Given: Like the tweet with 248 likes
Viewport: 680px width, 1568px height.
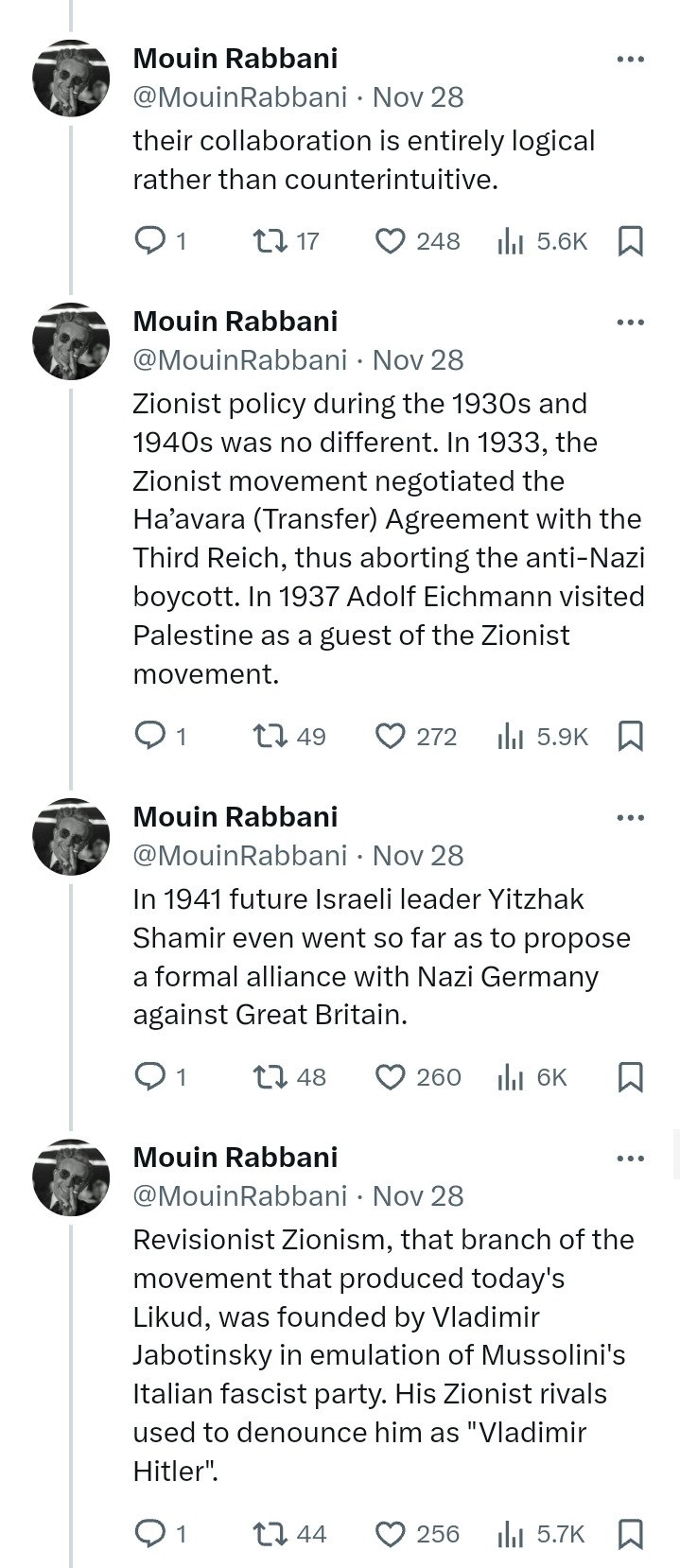Looking at the screenshot, I should (x=390, y=241).
